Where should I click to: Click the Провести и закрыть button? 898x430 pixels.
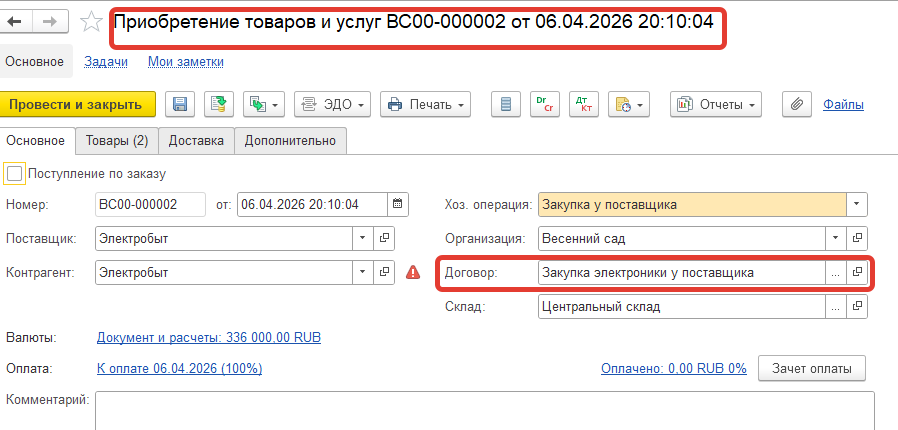[x=78, y=104]
